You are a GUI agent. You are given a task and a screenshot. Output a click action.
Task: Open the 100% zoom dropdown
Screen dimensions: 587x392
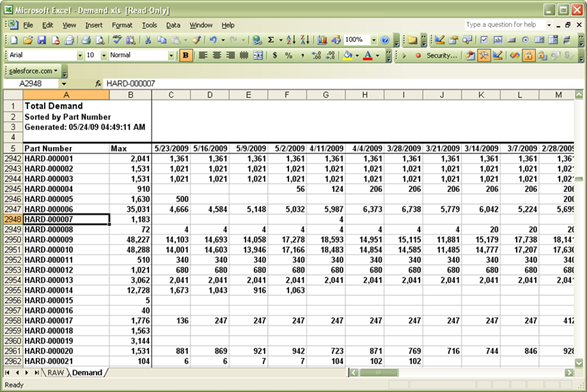point(374,40)
